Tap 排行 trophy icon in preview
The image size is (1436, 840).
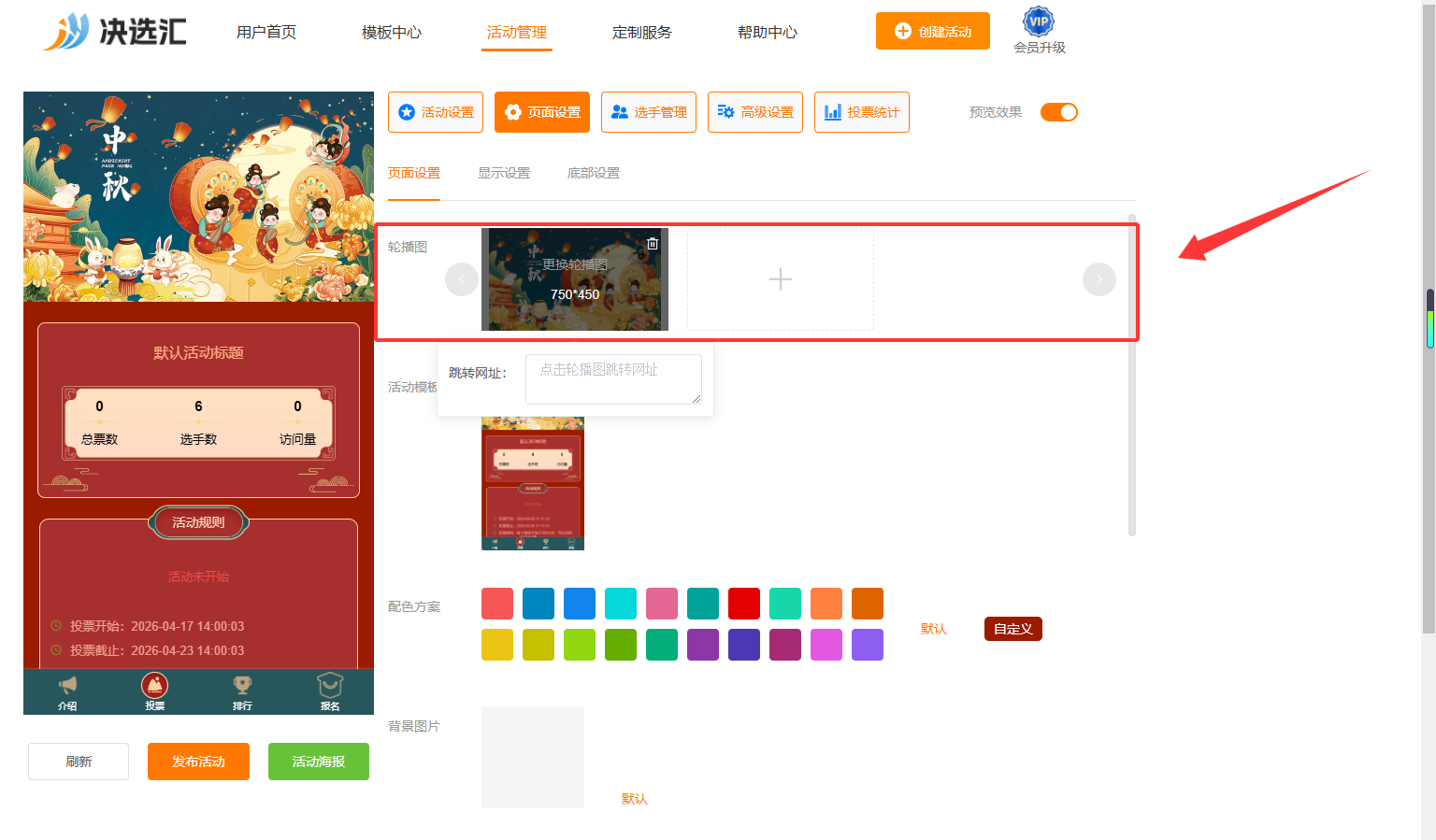point(242,692)
